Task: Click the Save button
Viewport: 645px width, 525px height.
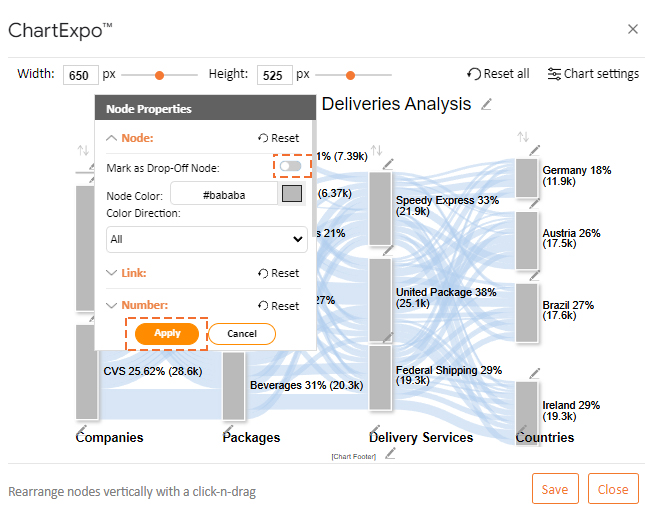Action: (555, 489)
